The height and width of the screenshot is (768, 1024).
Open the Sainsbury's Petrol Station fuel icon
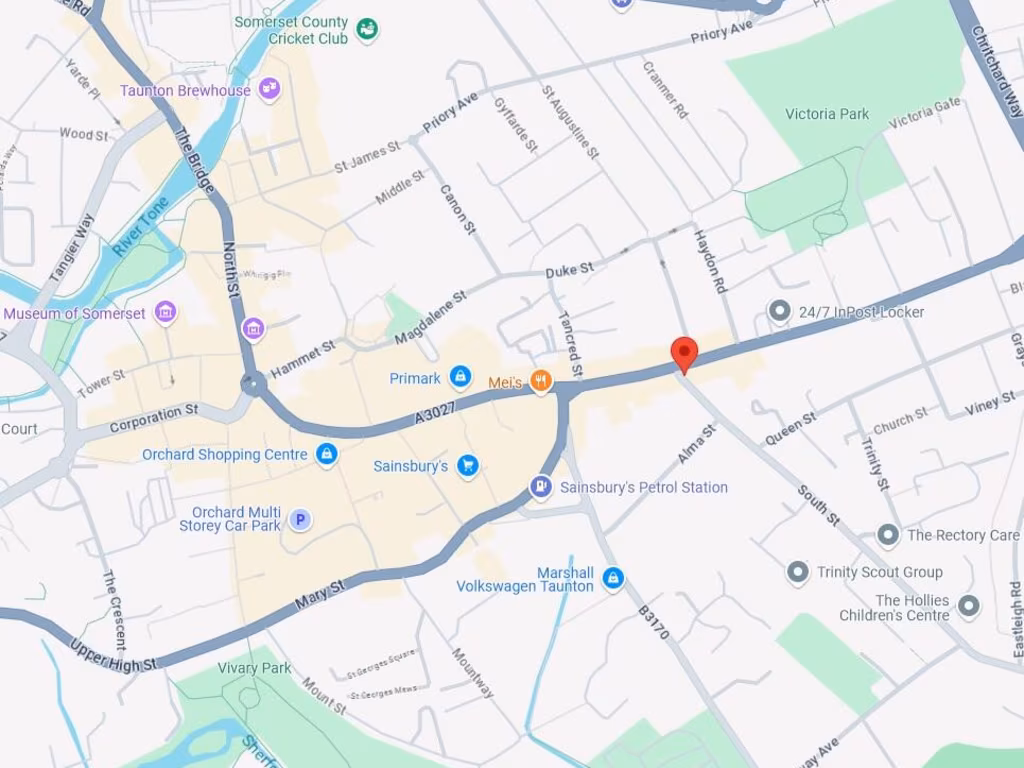[x=541, y=487]
